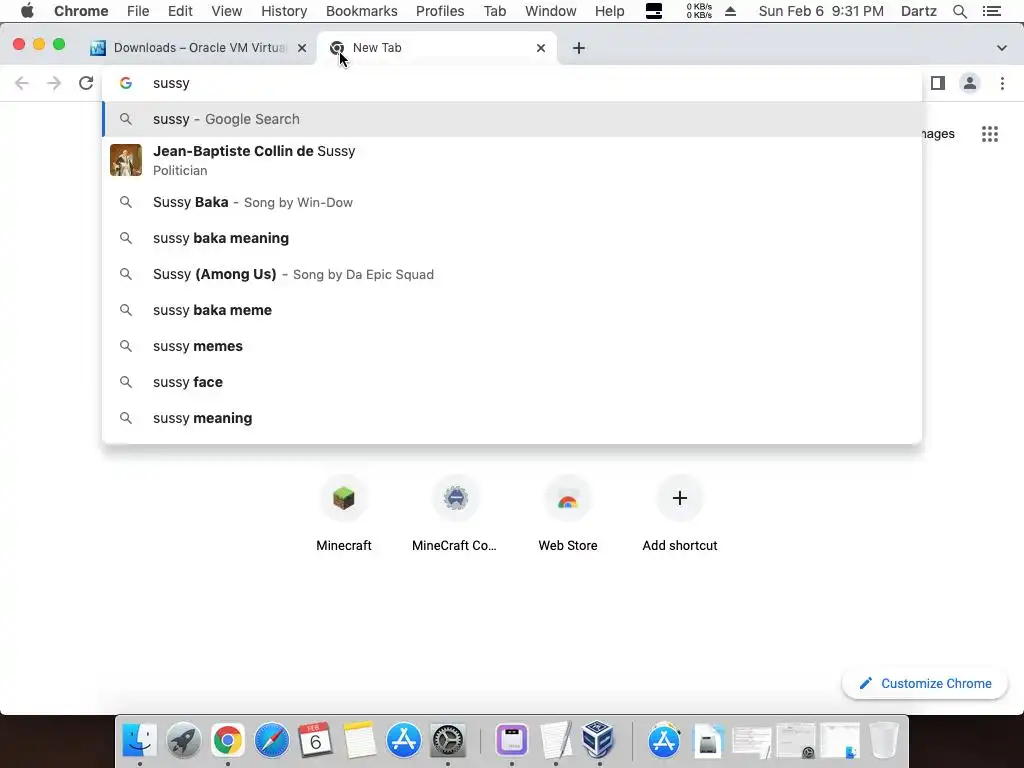Open Finder from the dock
This screenshot has width=1024, height=768.
140,741
